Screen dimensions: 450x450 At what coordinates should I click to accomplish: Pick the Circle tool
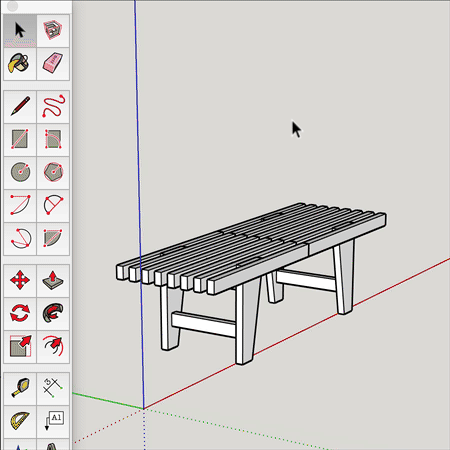click(x=20, y=172)
